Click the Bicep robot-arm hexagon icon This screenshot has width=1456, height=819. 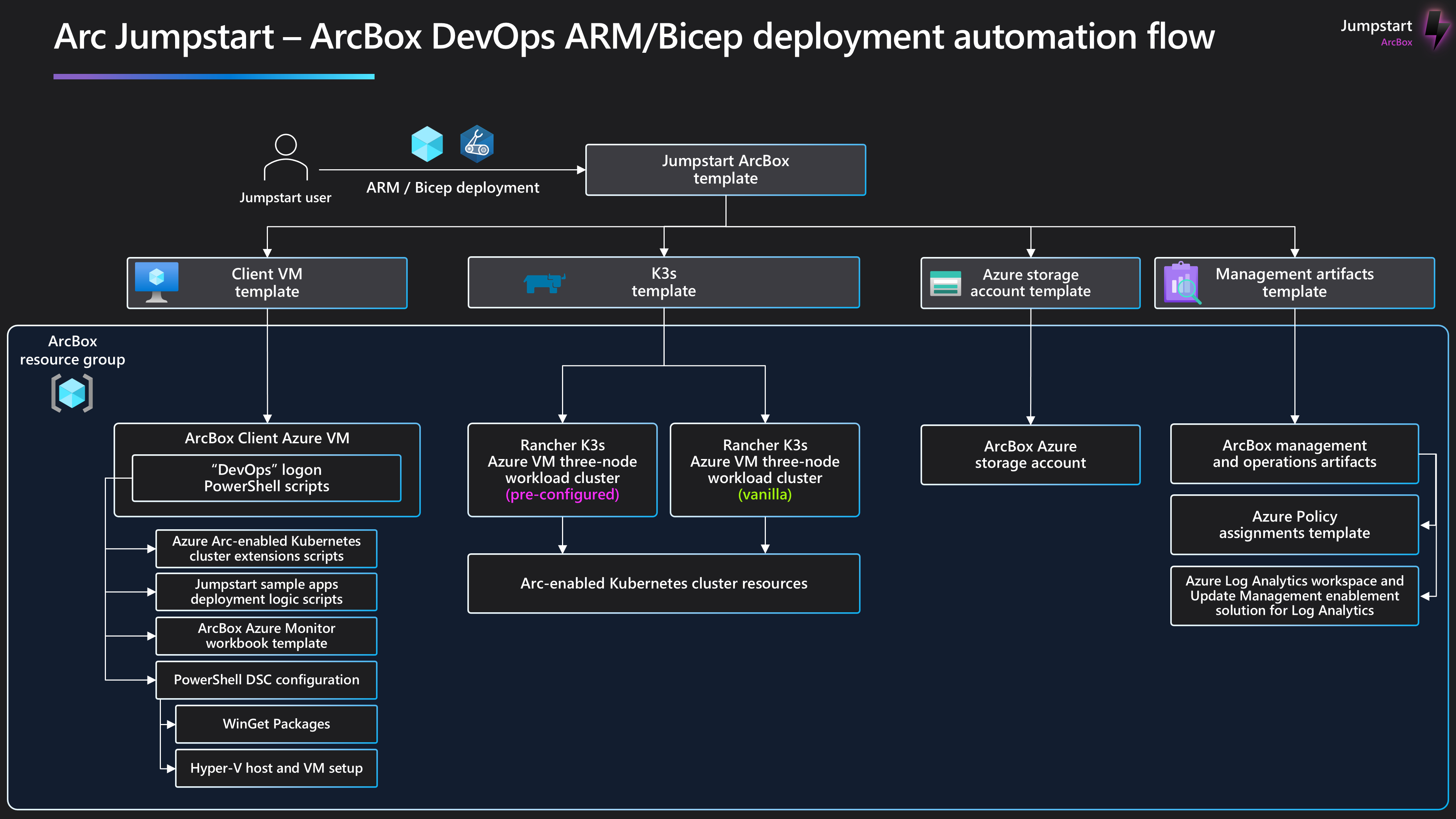pos(476,143)
